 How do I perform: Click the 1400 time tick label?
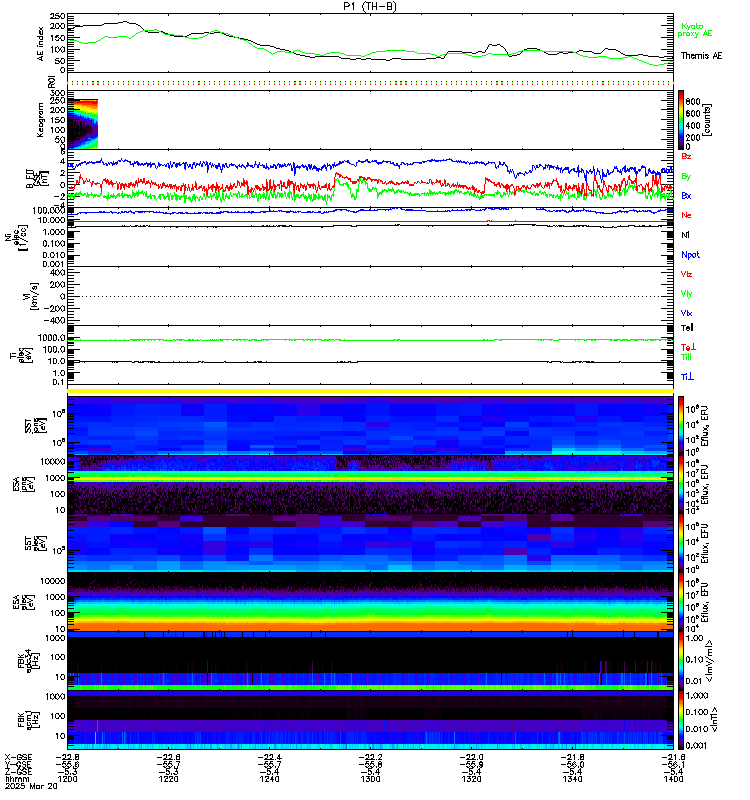673,779
